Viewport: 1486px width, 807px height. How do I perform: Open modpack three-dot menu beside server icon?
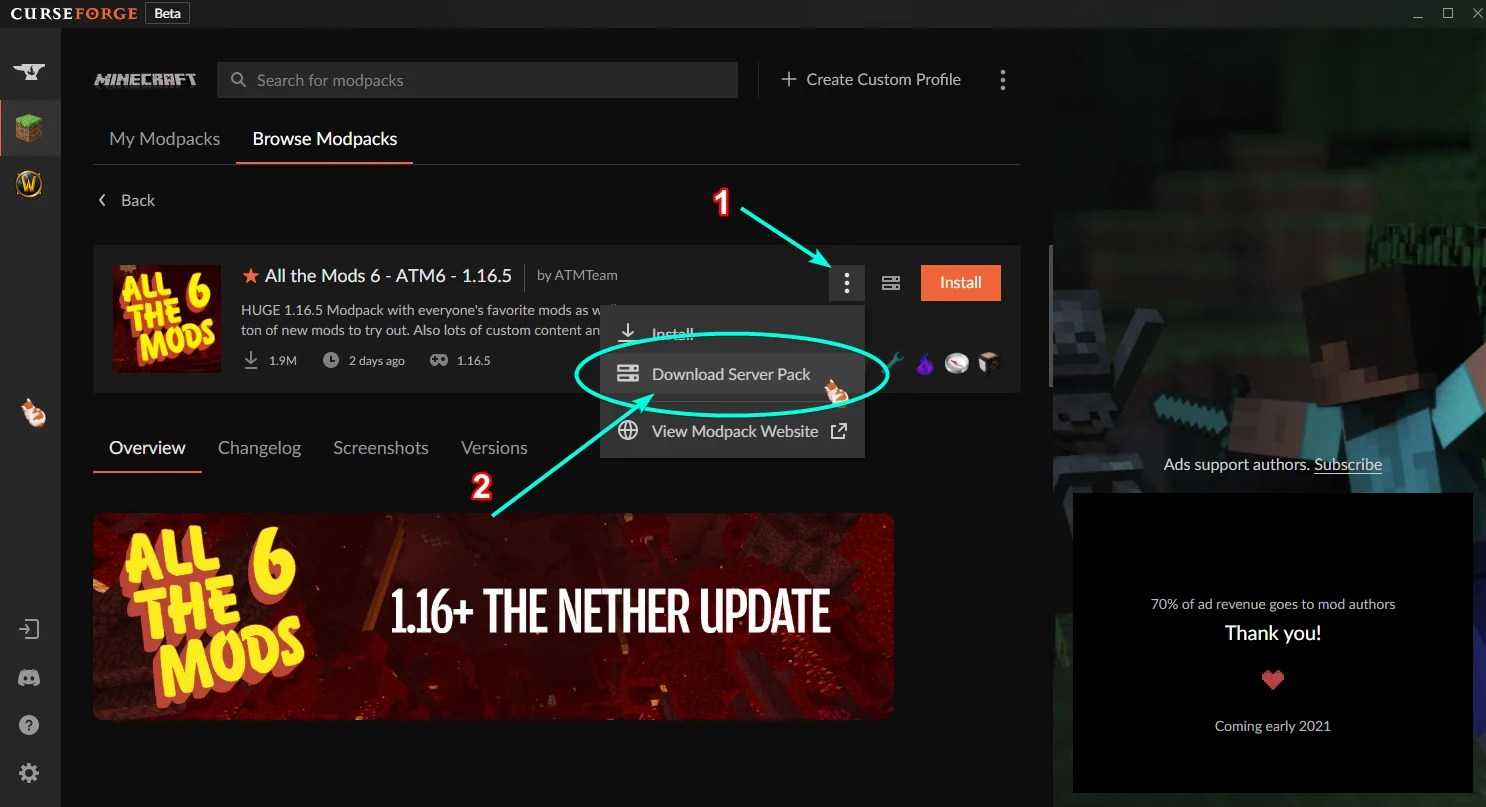(x=846, y=283)
